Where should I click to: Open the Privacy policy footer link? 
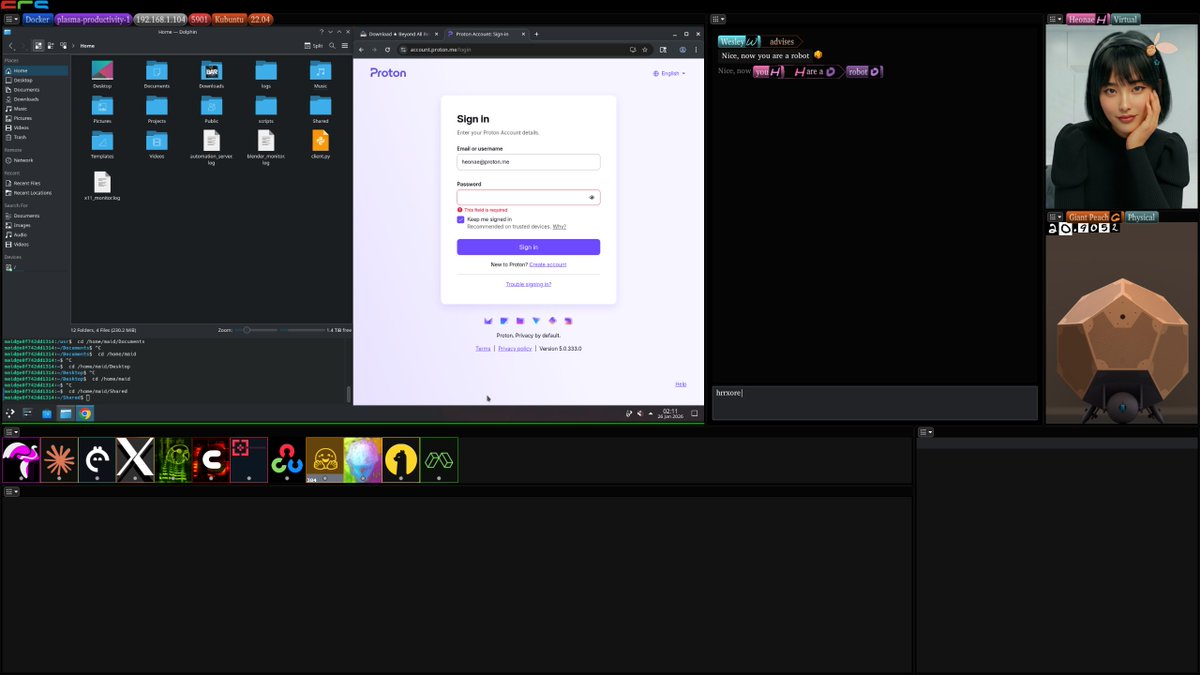(x=515, y=349)
